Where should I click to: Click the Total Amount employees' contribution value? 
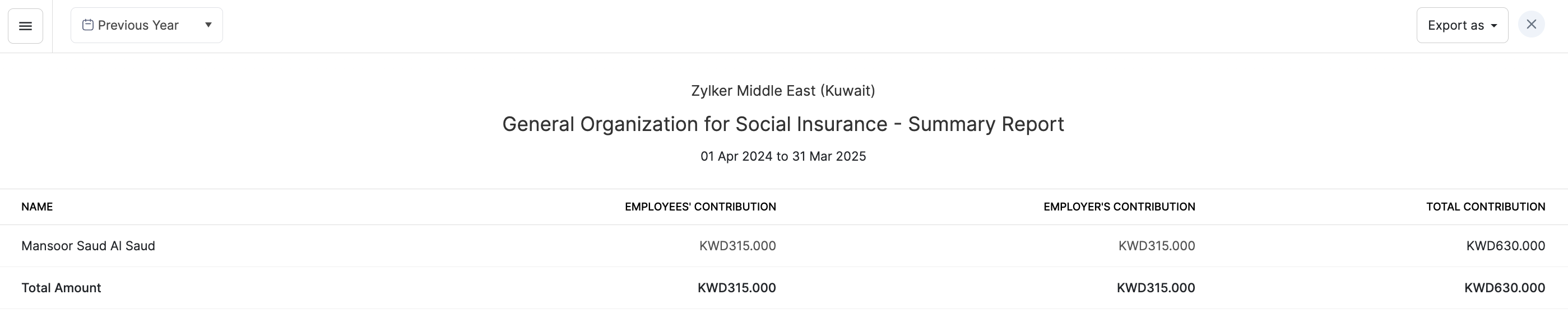pos(736,288)
